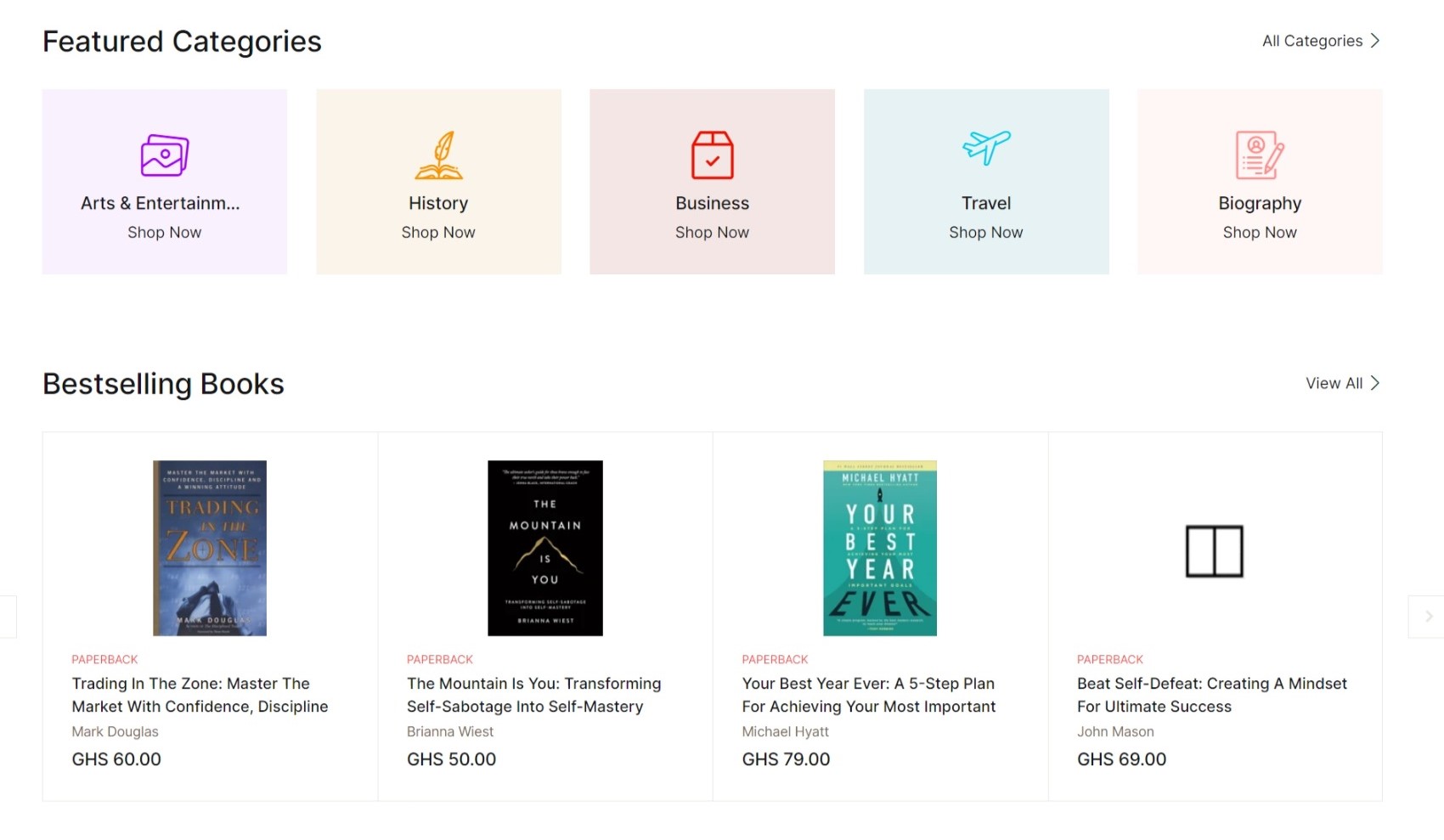Open the Beat Self-Defeat book title link
The height and width of the screenshot is (840, 1444).
[x=1212, y=695]
